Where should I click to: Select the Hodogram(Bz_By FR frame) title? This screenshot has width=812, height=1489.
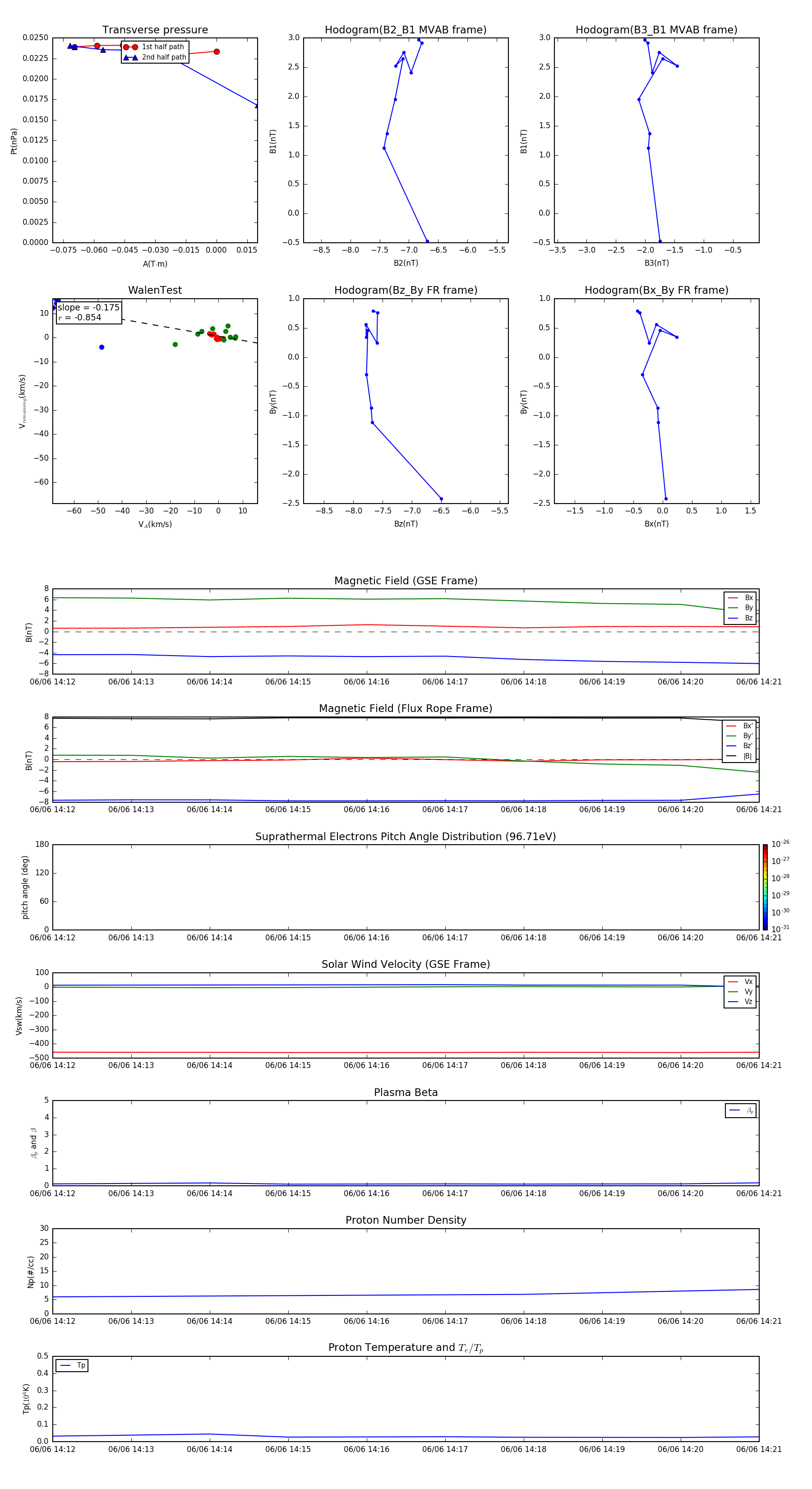pyautogui.click(x=406, y=290)
